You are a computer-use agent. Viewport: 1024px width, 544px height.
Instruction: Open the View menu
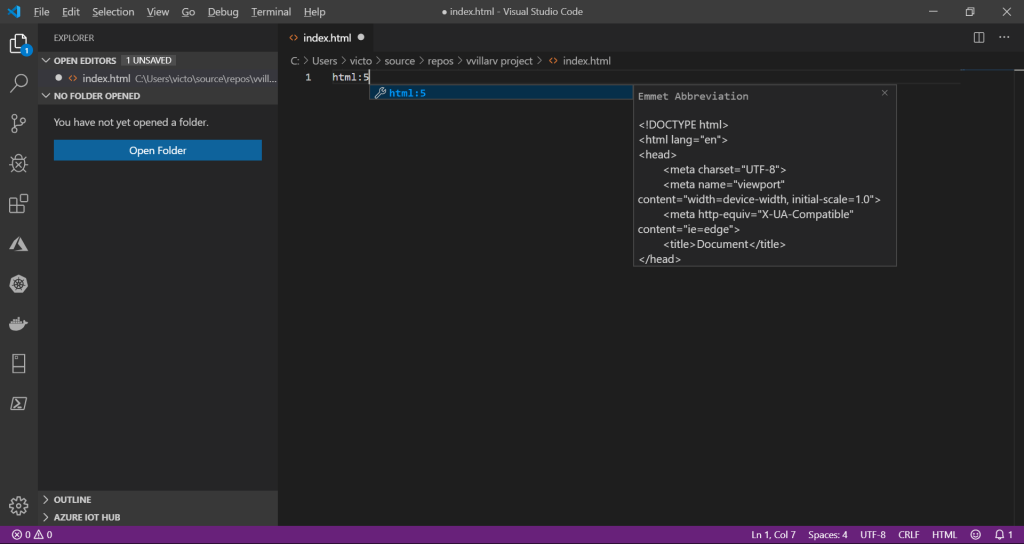click(157, 12)
